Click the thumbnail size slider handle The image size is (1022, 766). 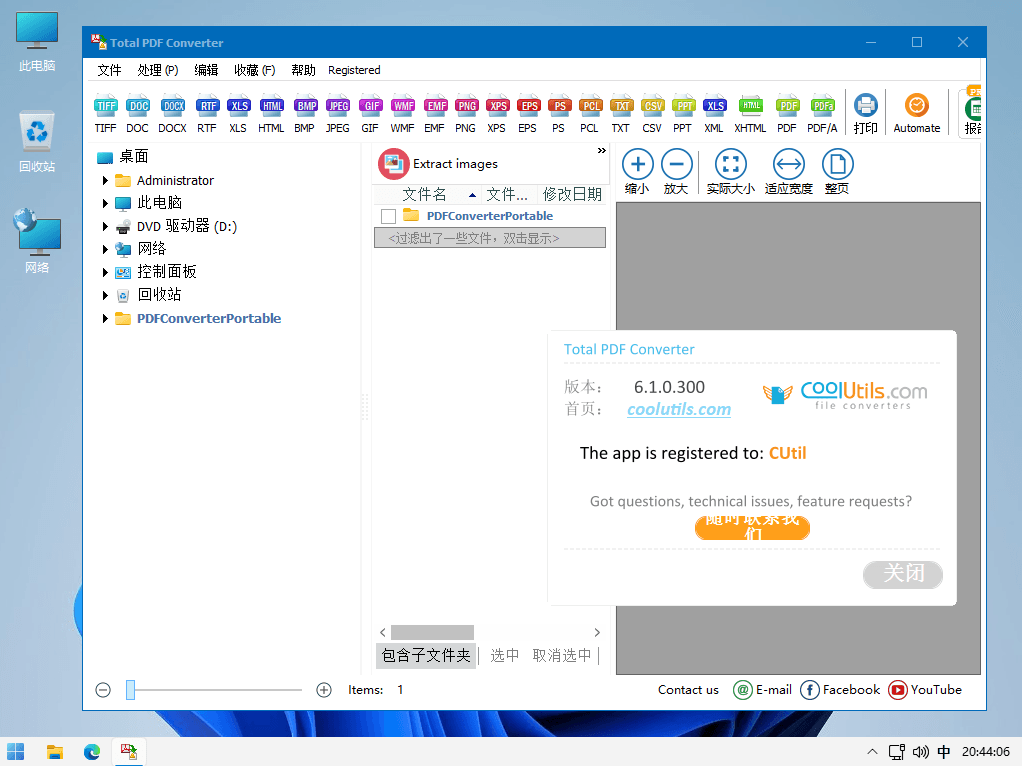click(x=130, y=690)
